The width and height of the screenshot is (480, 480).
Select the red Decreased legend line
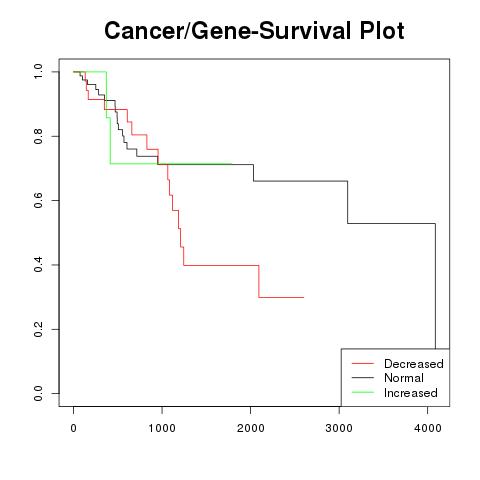363,363
